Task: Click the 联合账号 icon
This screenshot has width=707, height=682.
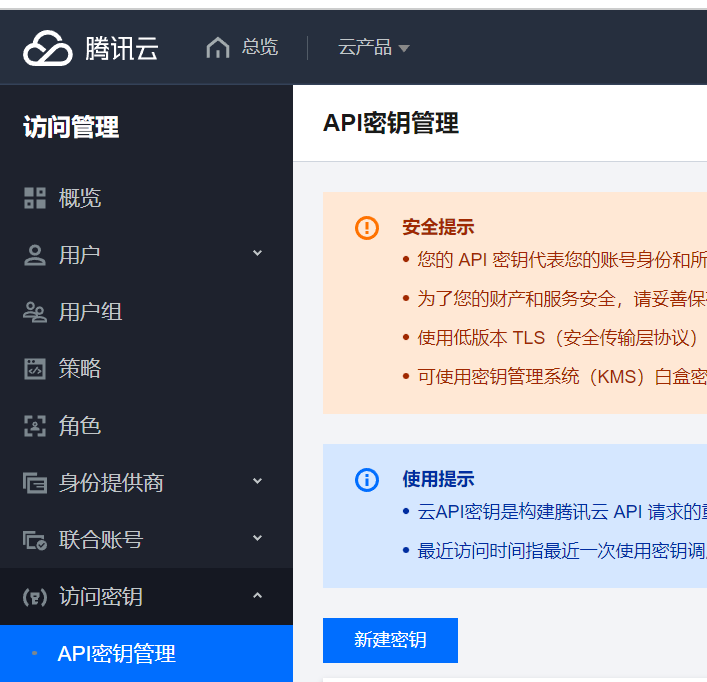Action: (35, 540)
